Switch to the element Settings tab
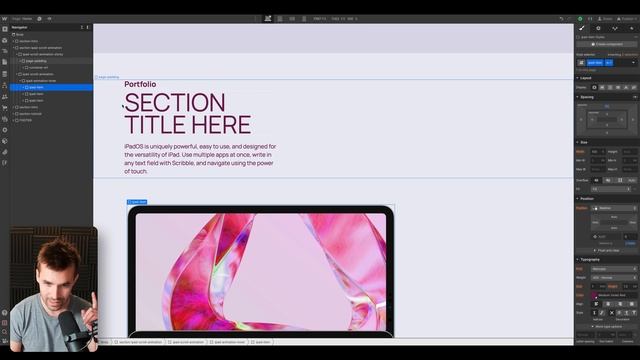640x360 pixels. click(598, 28)
